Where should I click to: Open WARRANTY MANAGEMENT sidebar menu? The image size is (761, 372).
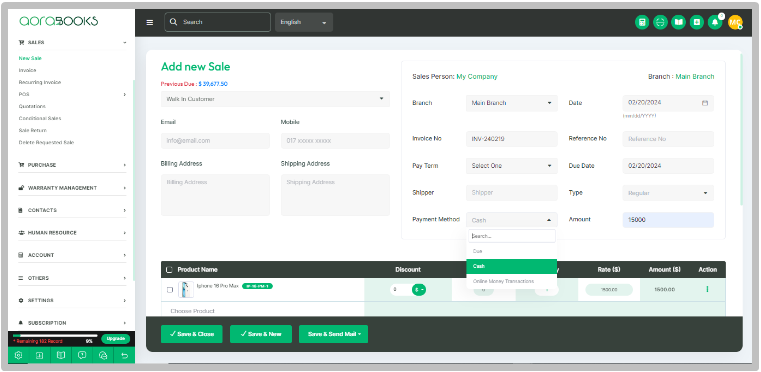72,188
